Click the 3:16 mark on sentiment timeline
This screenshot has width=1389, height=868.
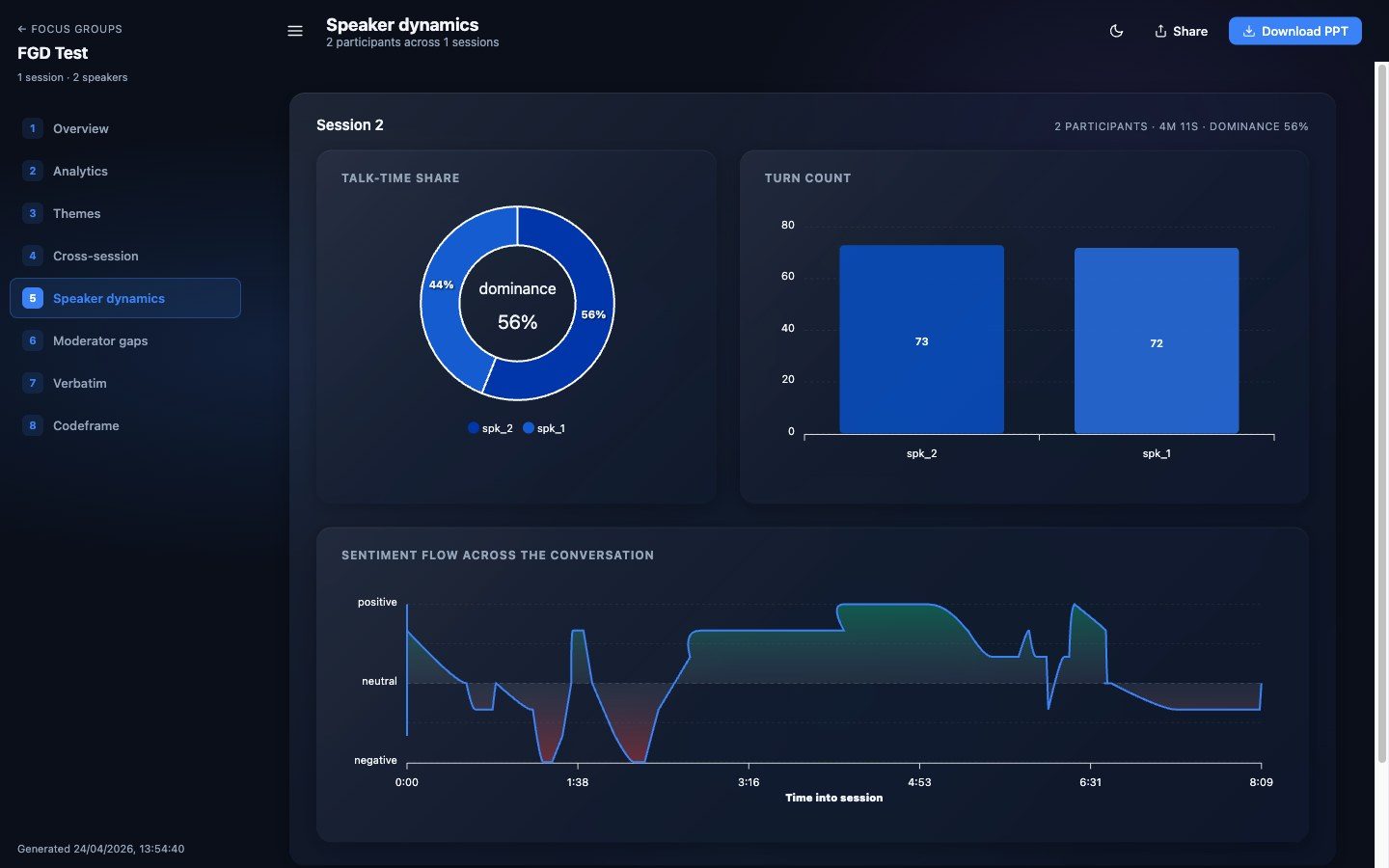click(749, 782)
